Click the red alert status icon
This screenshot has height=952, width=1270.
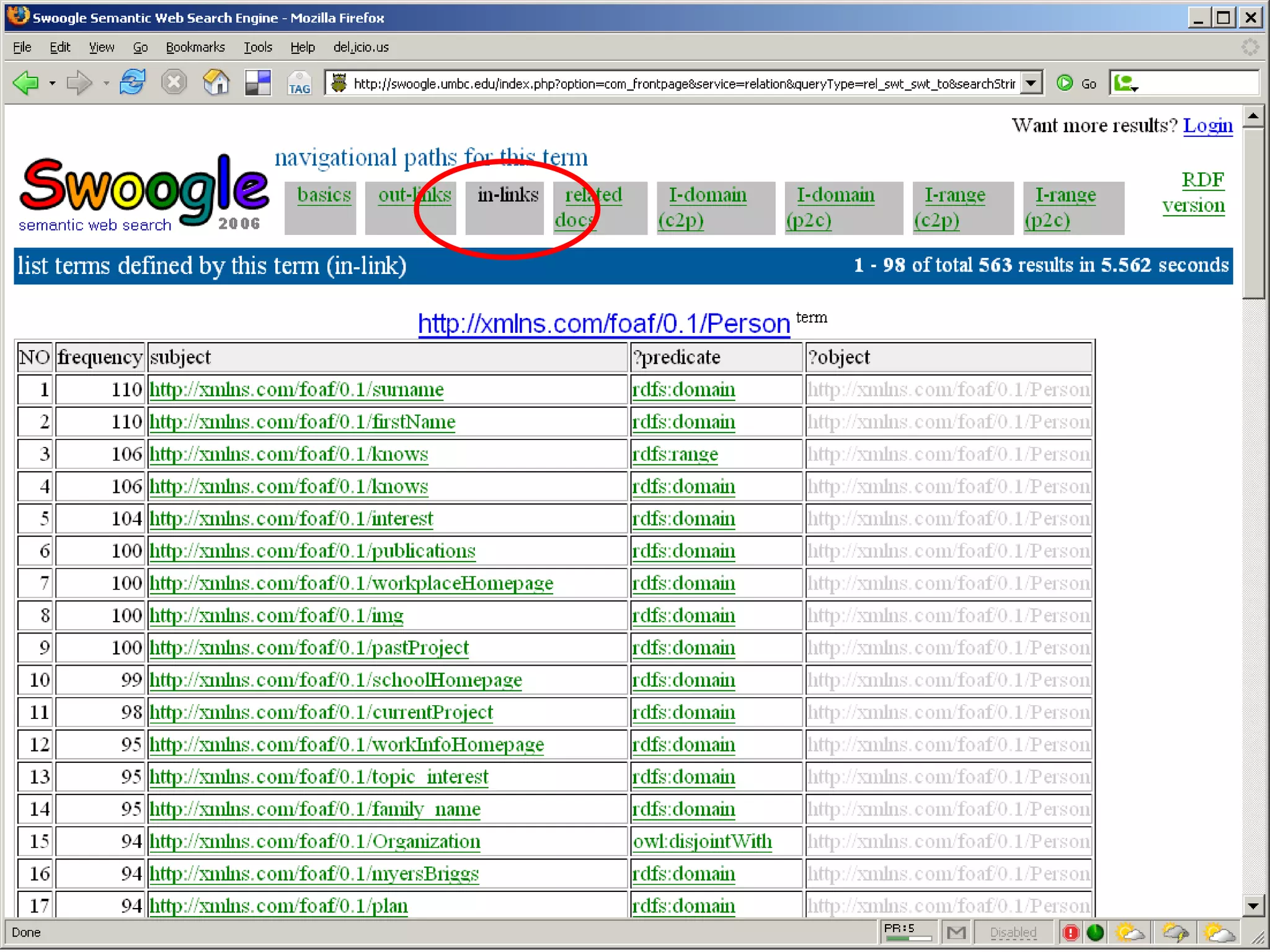tap(1071, 932)
